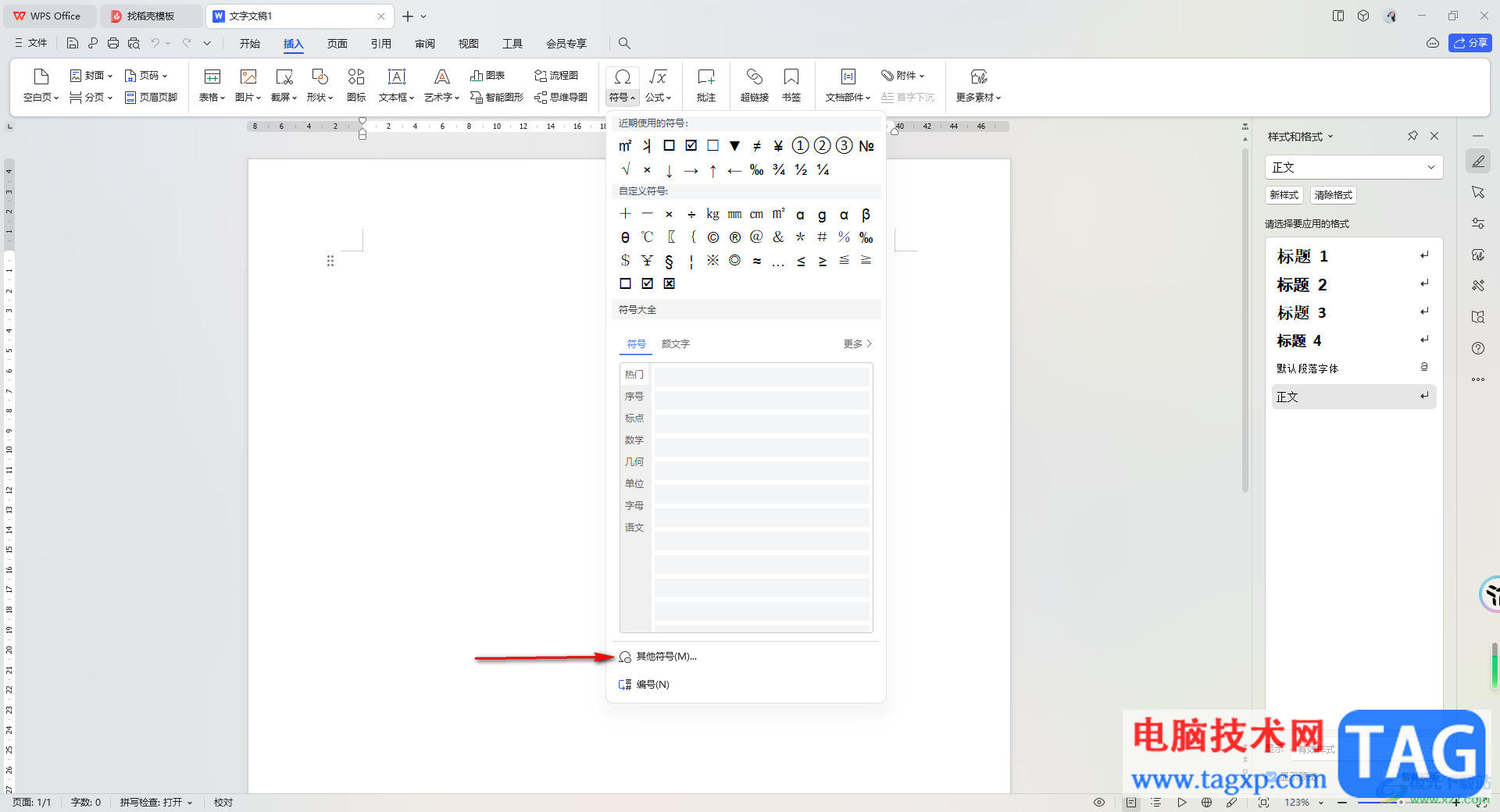Select the 数学 symbol category

click(x=634, y=440)
